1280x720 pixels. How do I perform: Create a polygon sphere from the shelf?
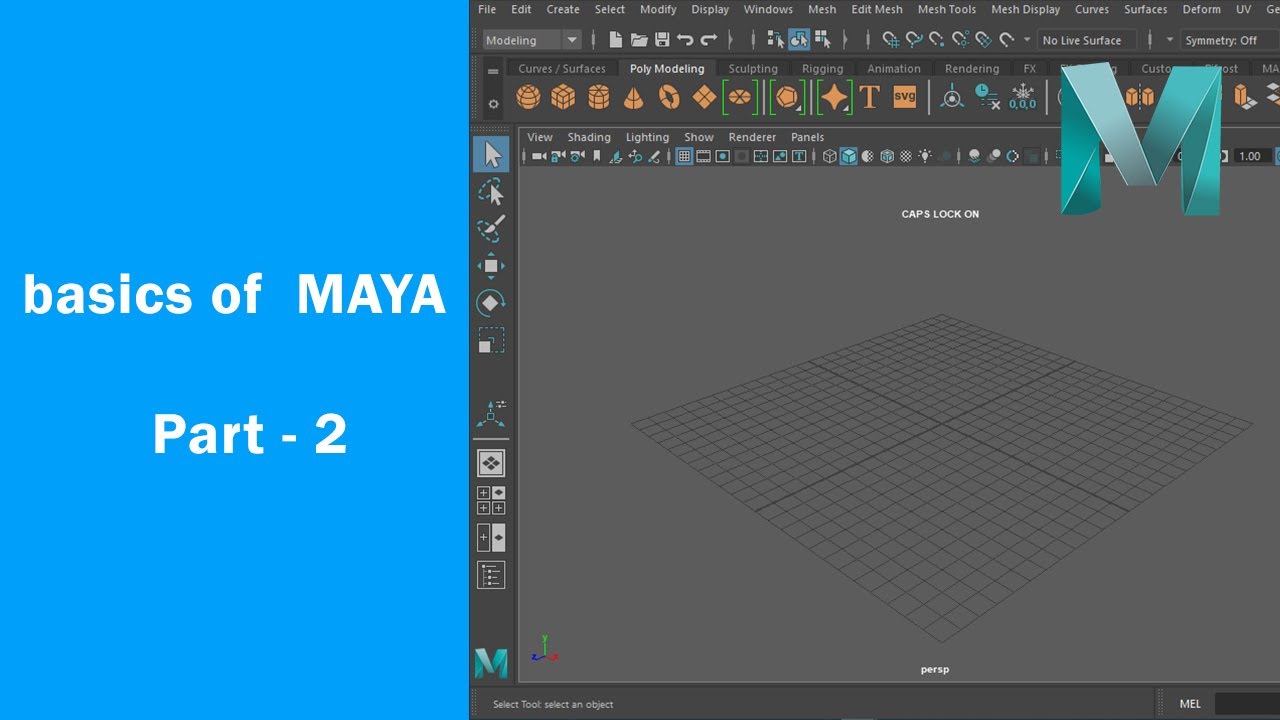[x=528, y=97]
